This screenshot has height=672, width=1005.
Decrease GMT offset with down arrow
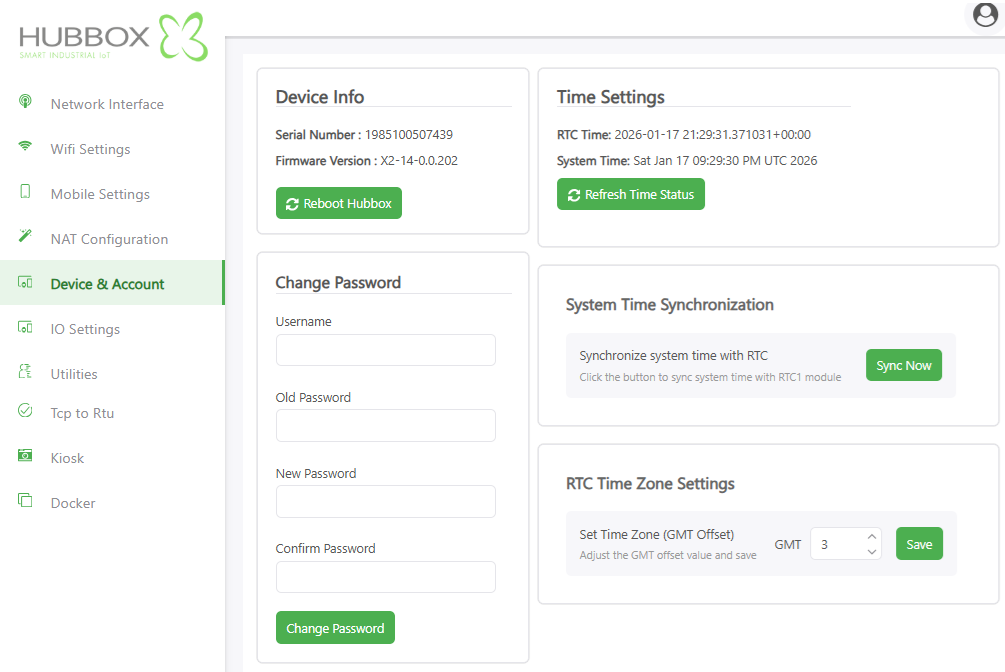pos(871,551)
